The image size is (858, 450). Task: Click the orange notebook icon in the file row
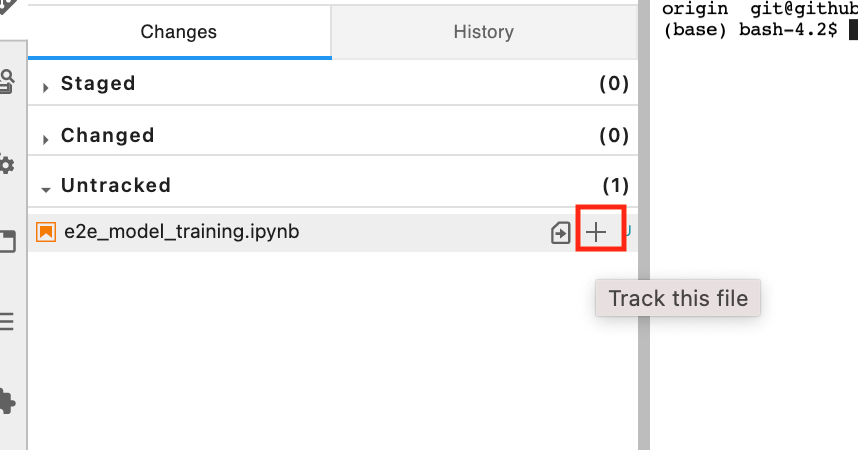click(46, 232)
